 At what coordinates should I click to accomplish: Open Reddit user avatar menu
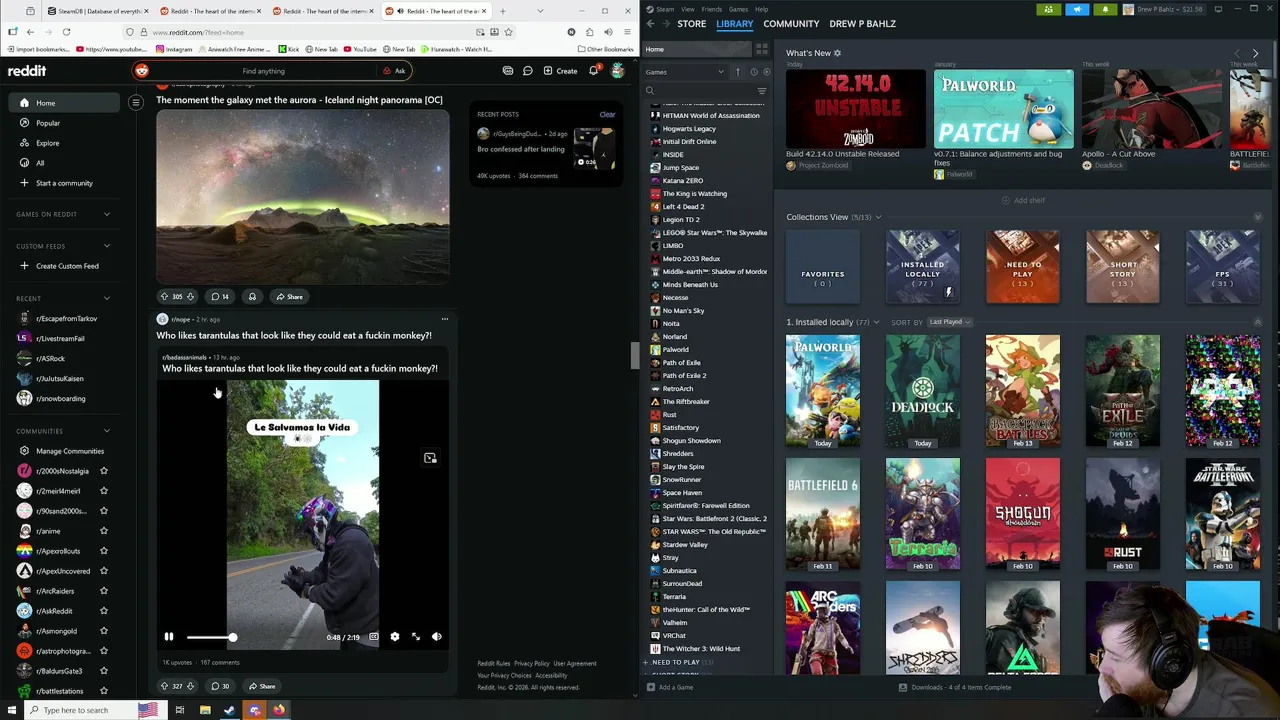[618, 71]
